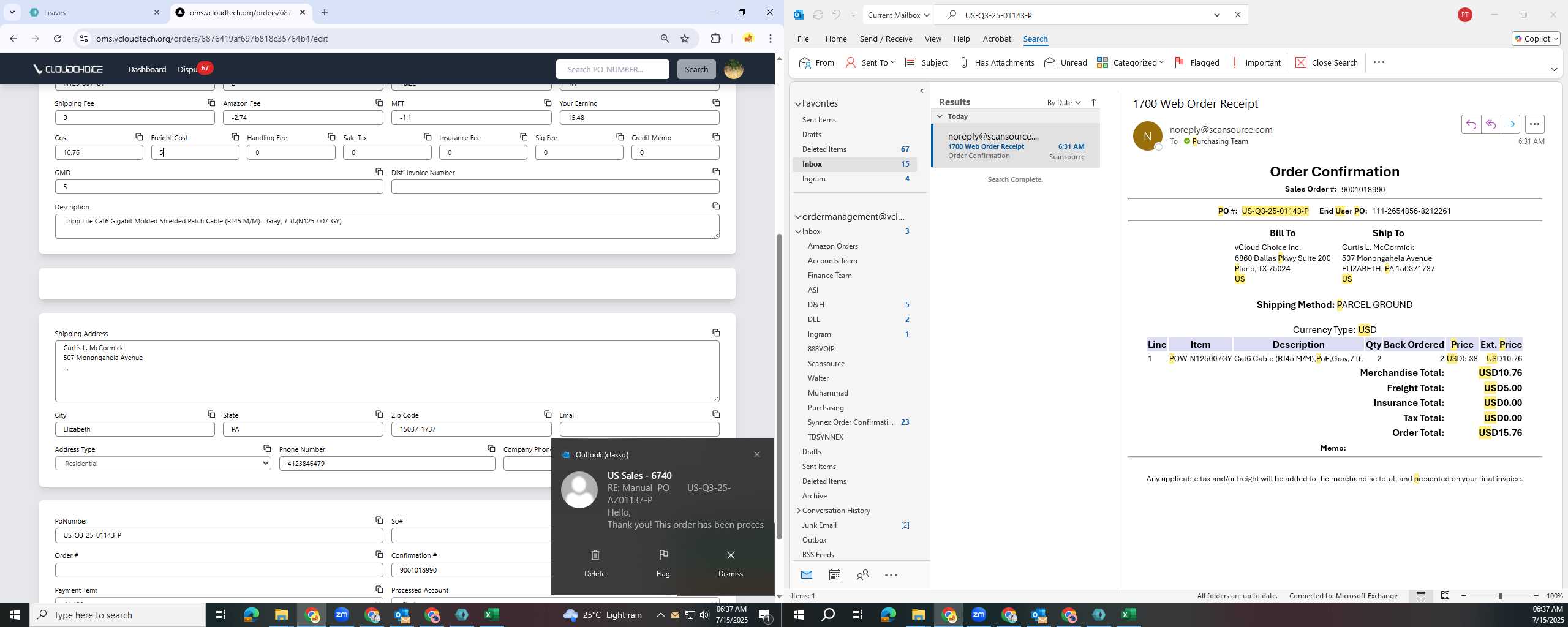This screenshot has width=1568, height=627.
Task: Close the Outlook notification popup
Action: [x=757, y=454]
